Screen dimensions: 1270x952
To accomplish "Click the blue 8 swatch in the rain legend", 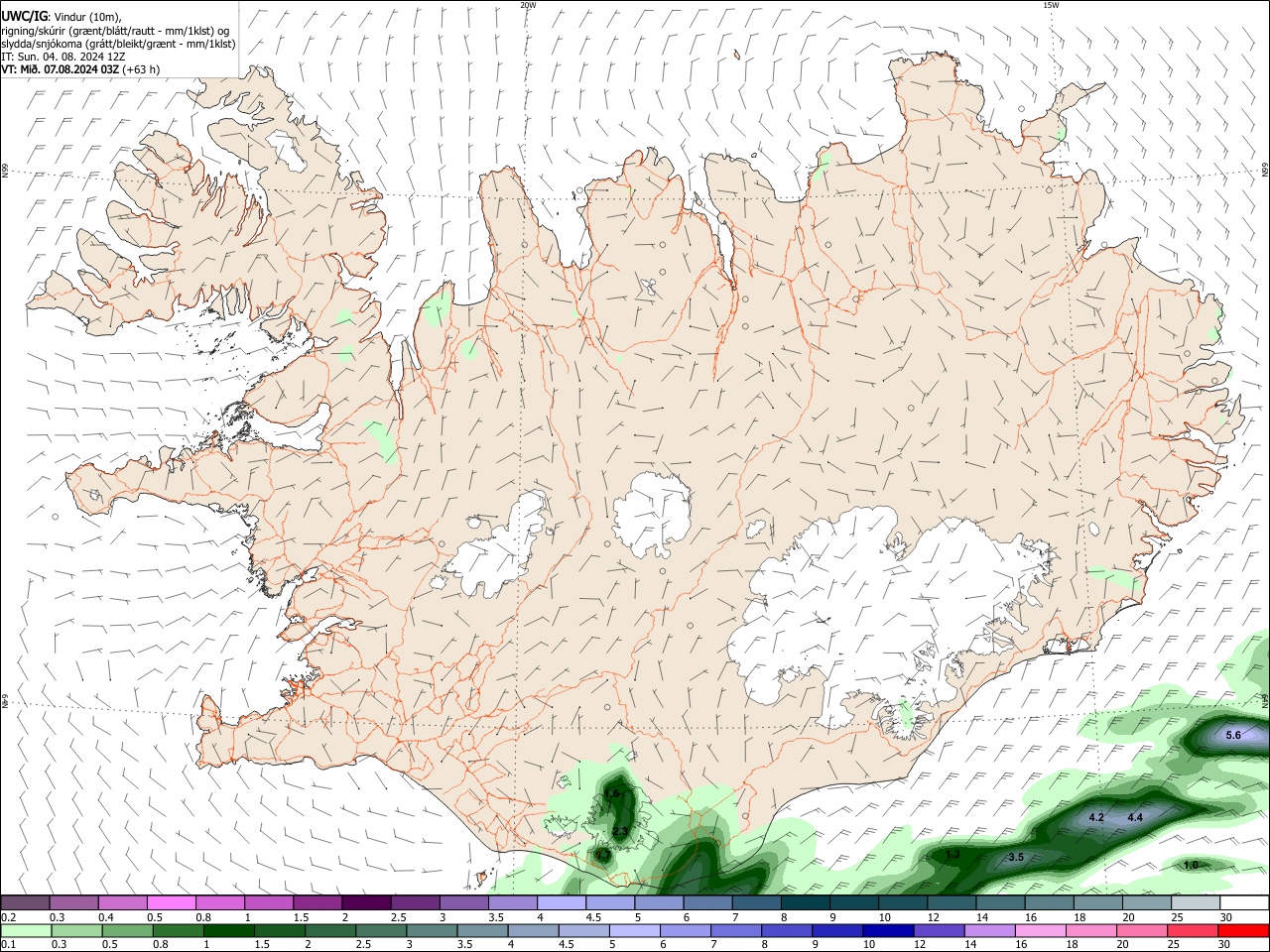I will [787, 930].
